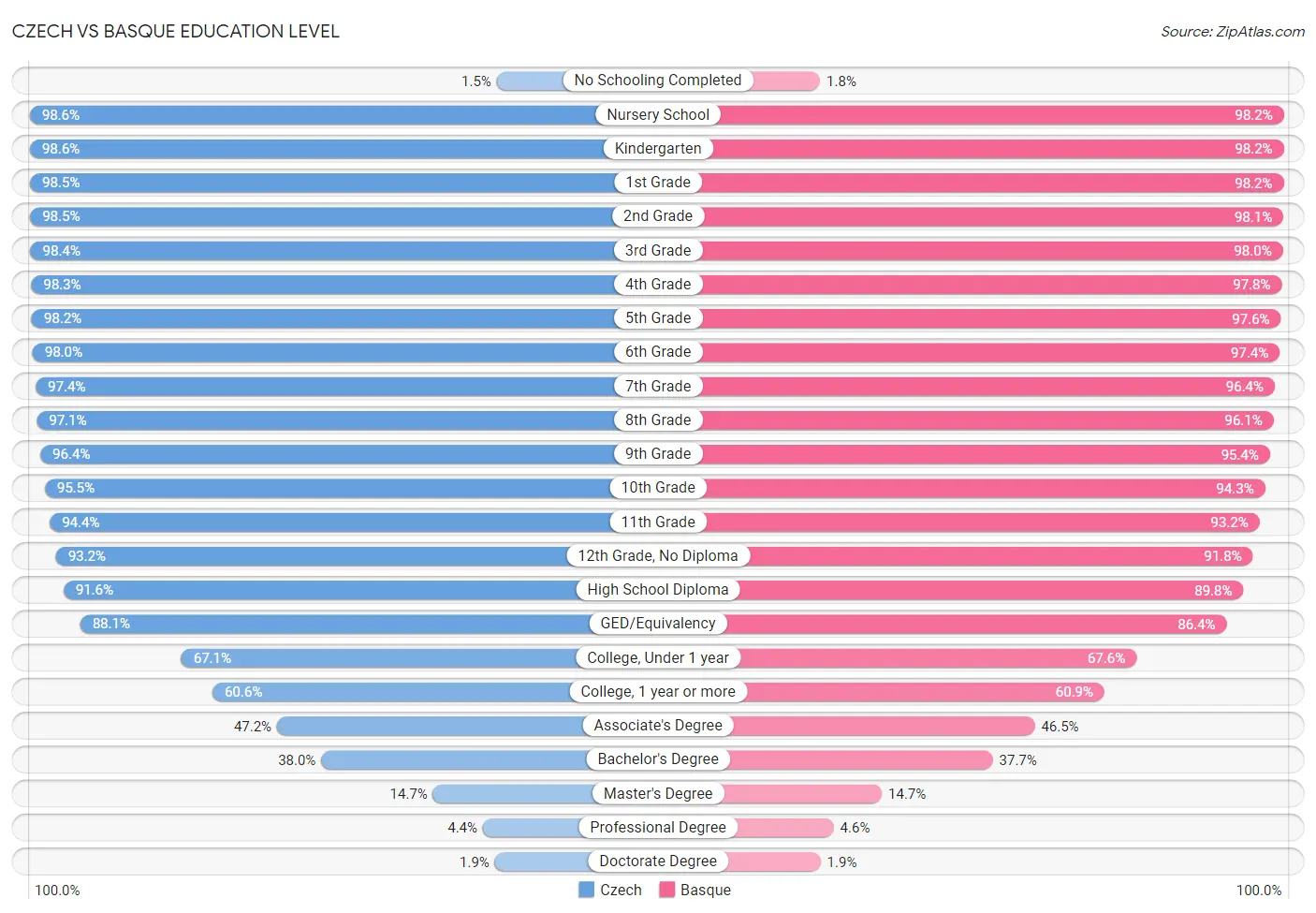Select the High School Diploma label
This screenshot has width=1316, height=913.
658,589
